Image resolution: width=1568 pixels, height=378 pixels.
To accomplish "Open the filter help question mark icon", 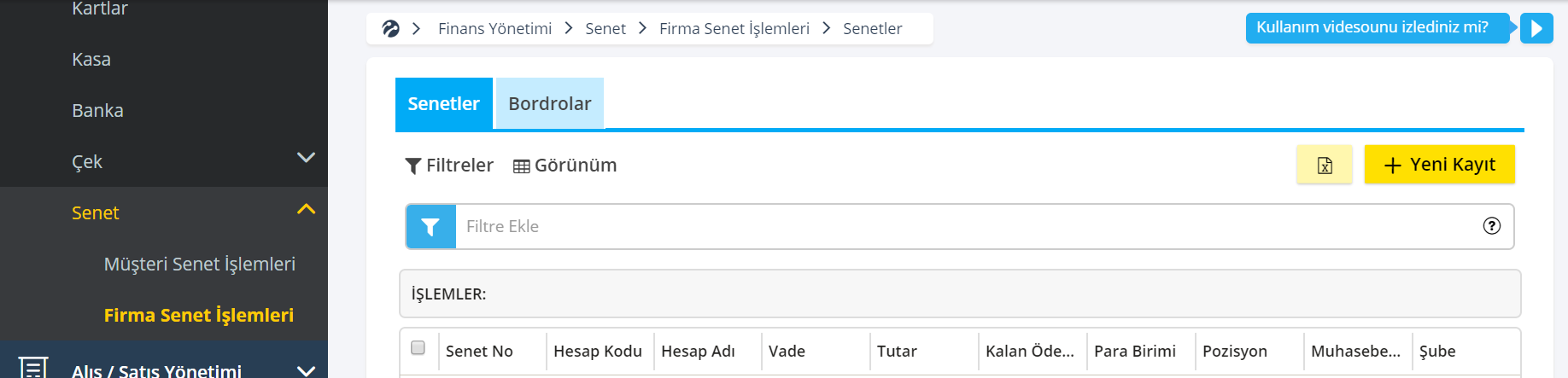I will (1492, 226).
